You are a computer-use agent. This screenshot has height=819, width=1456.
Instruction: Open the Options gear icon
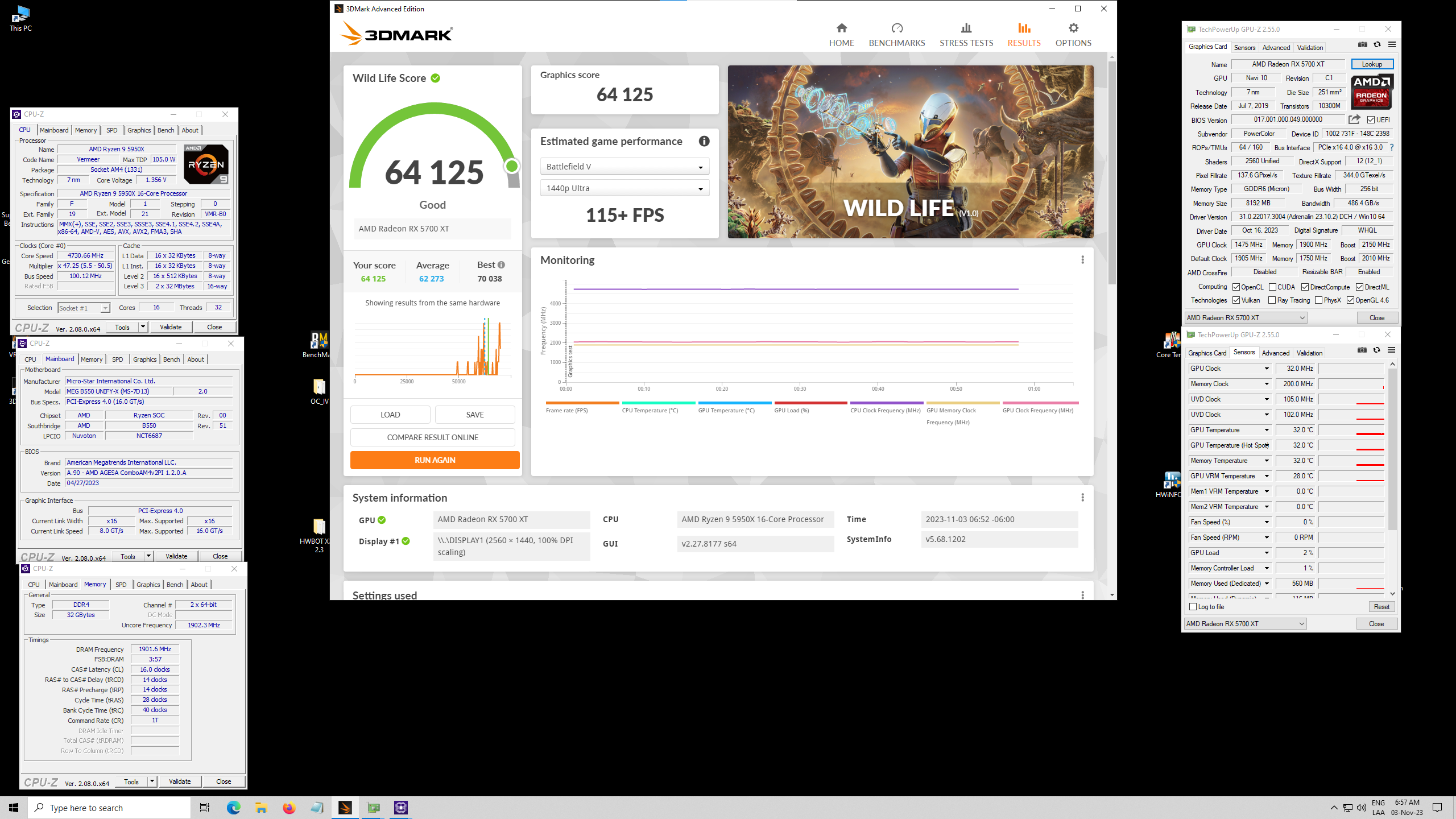(1073, 28)
